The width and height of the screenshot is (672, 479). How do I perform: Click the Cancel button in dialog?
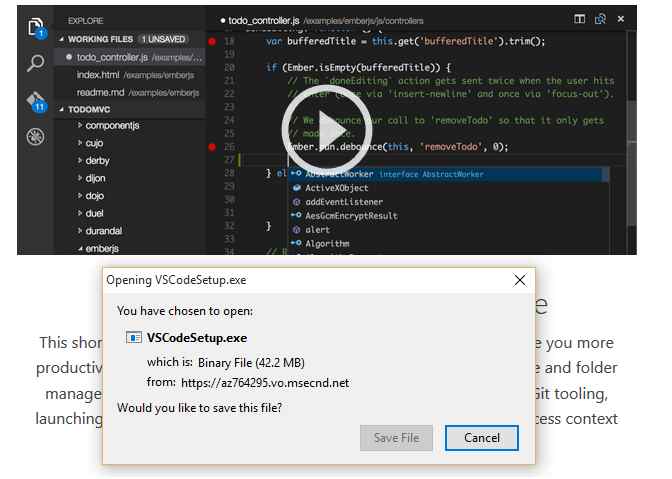(482, 438)
